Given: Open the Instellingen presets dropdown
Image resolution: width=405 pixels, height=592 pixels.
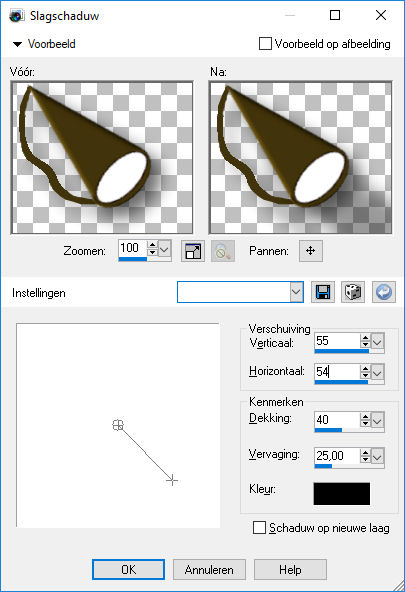Looking at the screenshot, I should coord(297,292).
